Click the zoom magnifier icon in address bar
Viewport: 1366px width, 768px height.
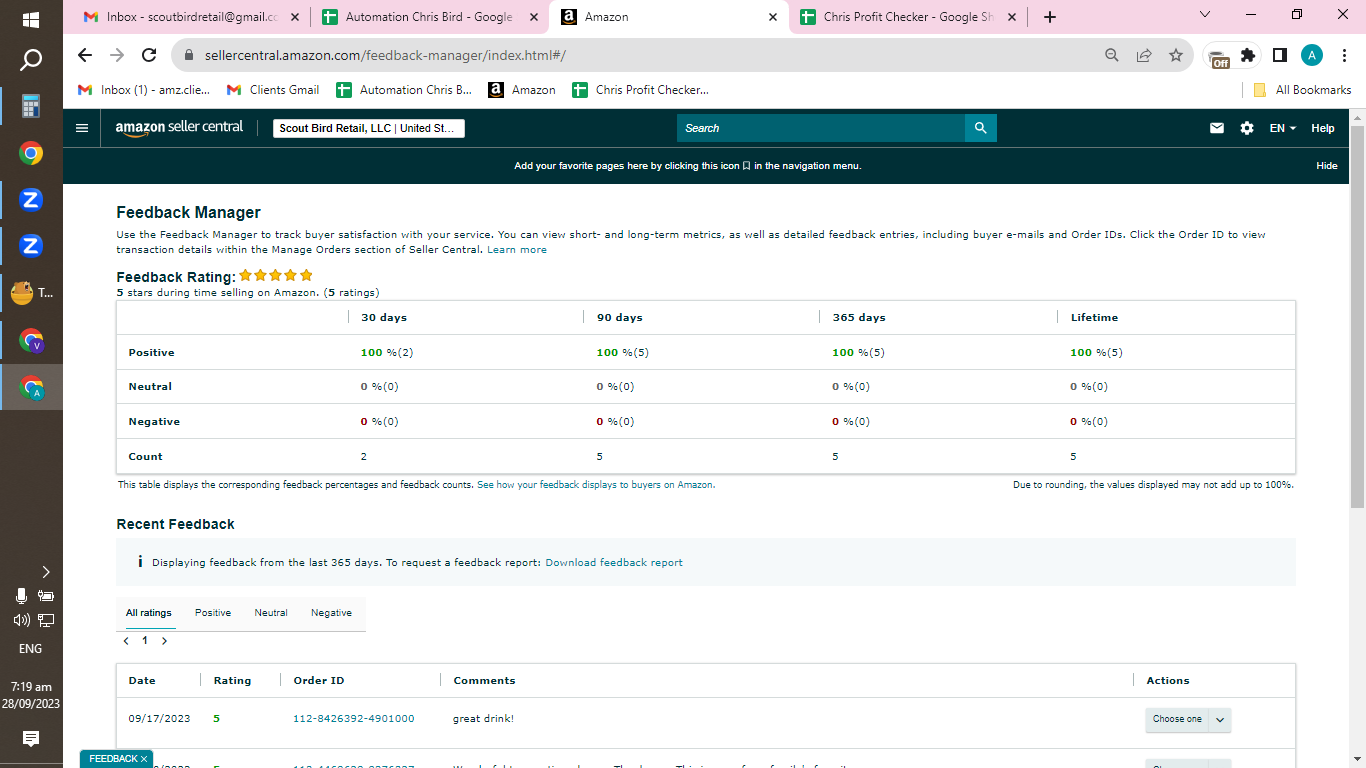tap(1112, 55)
